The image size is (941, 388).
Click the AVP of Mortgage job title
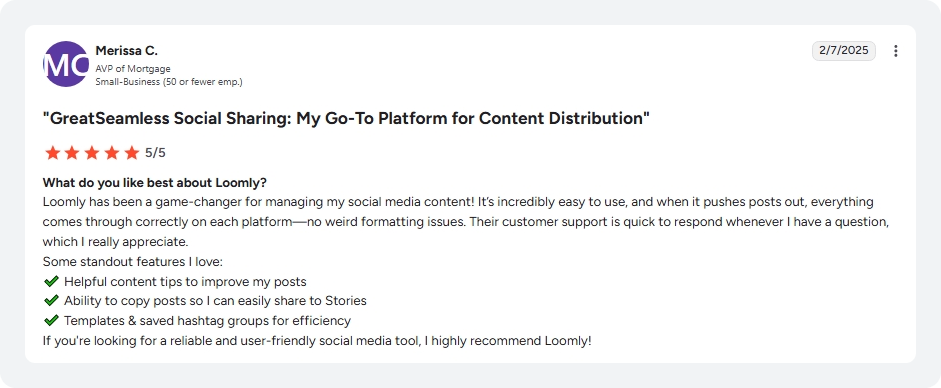pyautogui.click(x=133, y=69)
